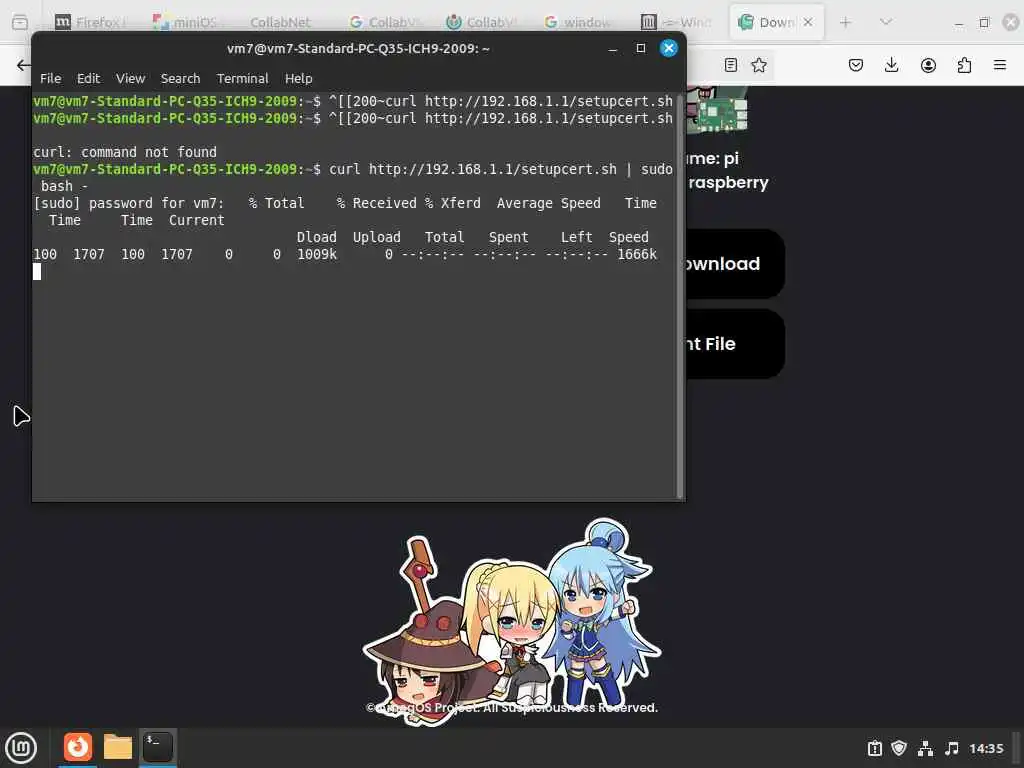Open the shield security tray icon

coord(899,748)
